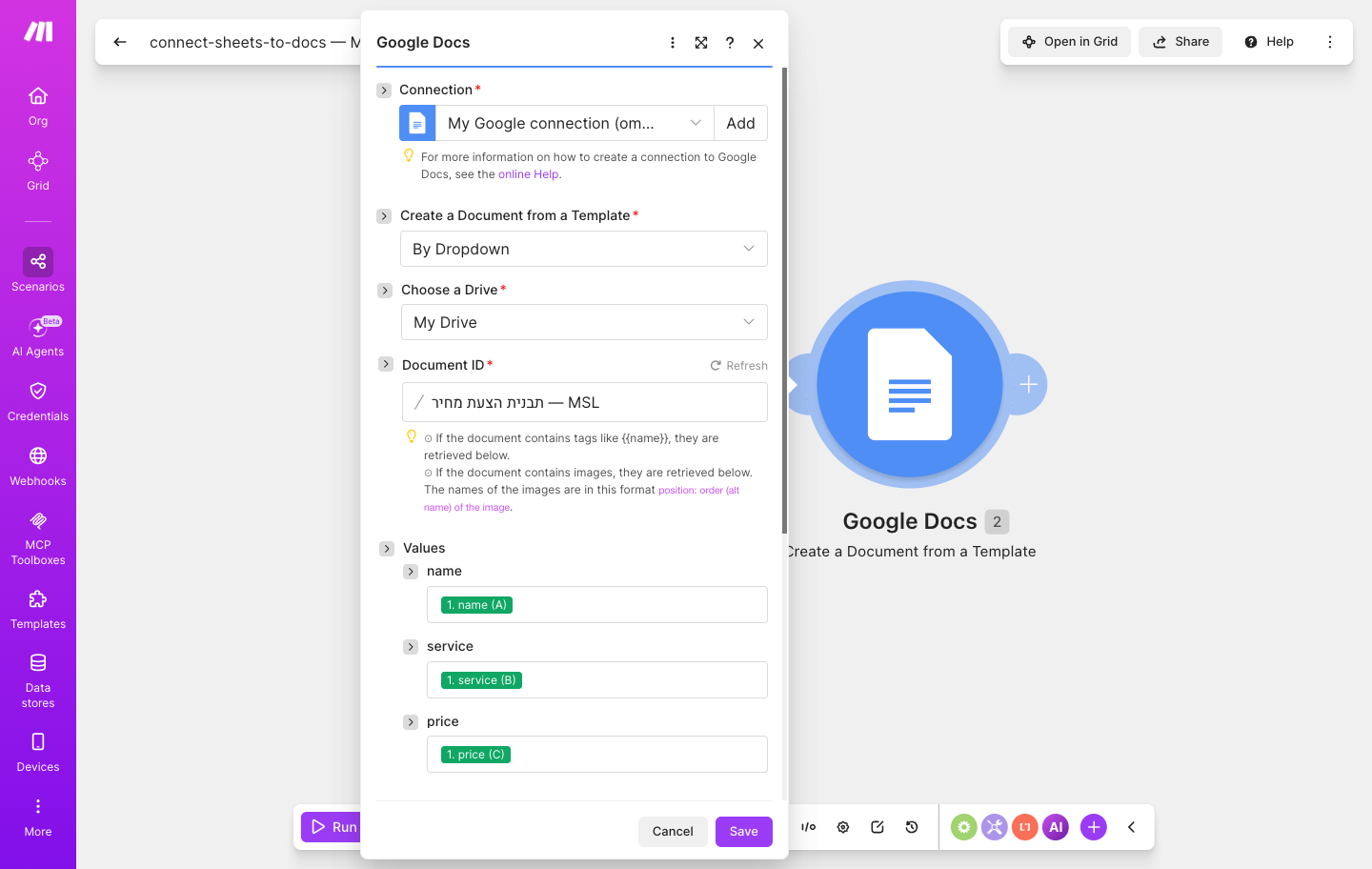Select the '1. price (C)' tag
The height and width of the screenshot is (869, 1372).
tap(476, 755)
